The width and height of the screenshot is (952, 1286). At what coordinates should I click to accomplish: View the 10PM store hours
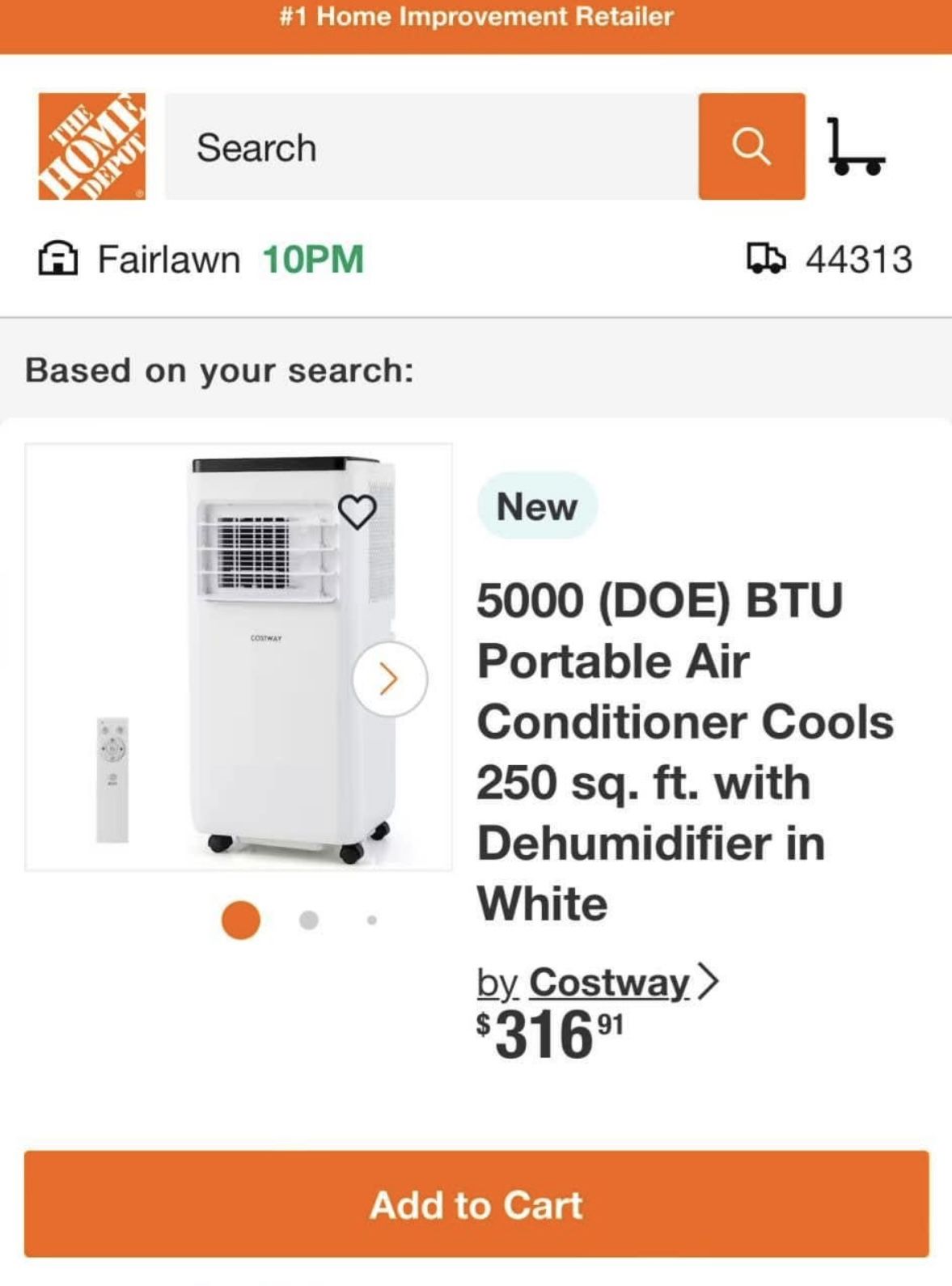tap(313, 260)
